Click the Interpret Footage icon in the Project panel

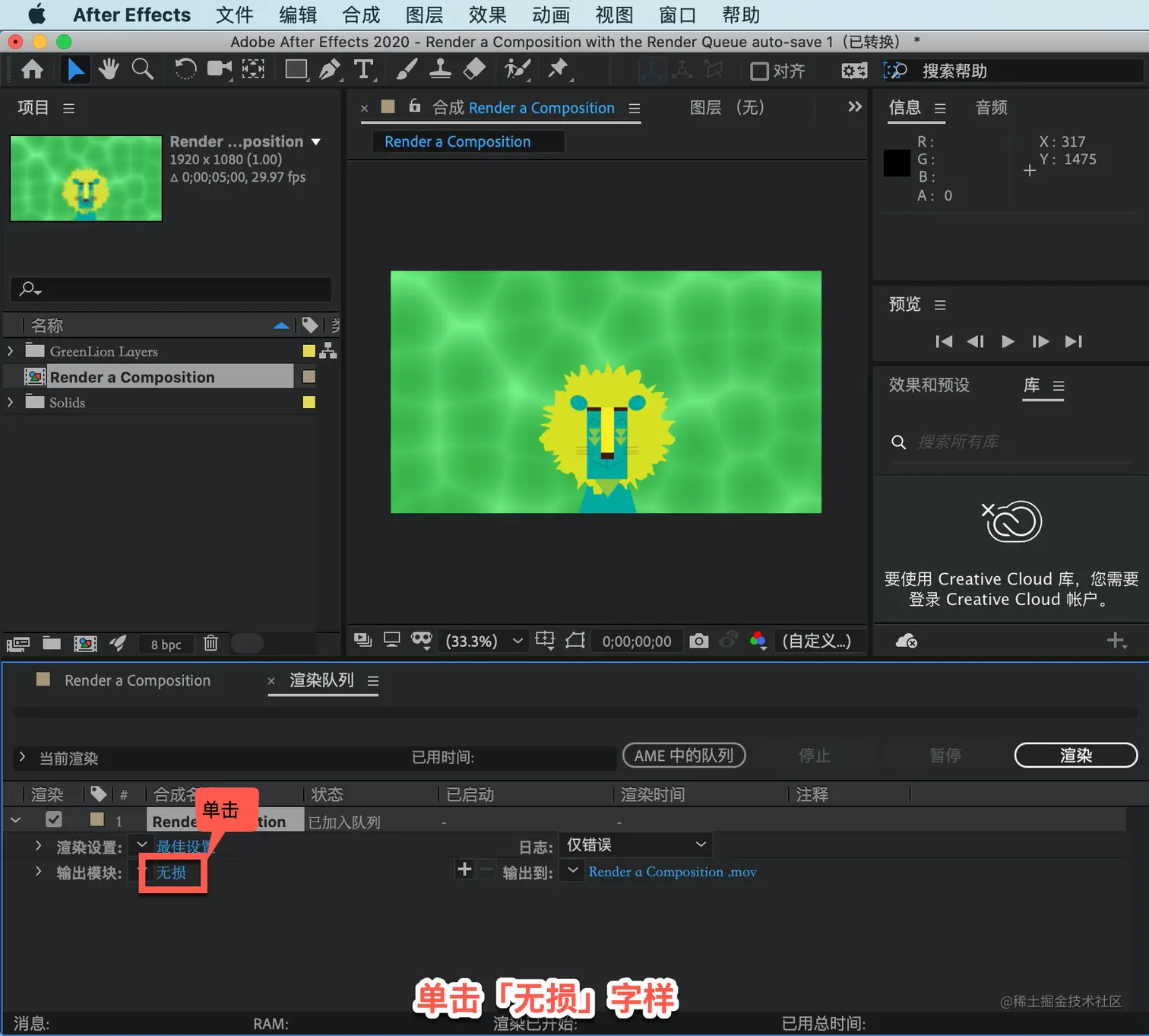[18, 644]
